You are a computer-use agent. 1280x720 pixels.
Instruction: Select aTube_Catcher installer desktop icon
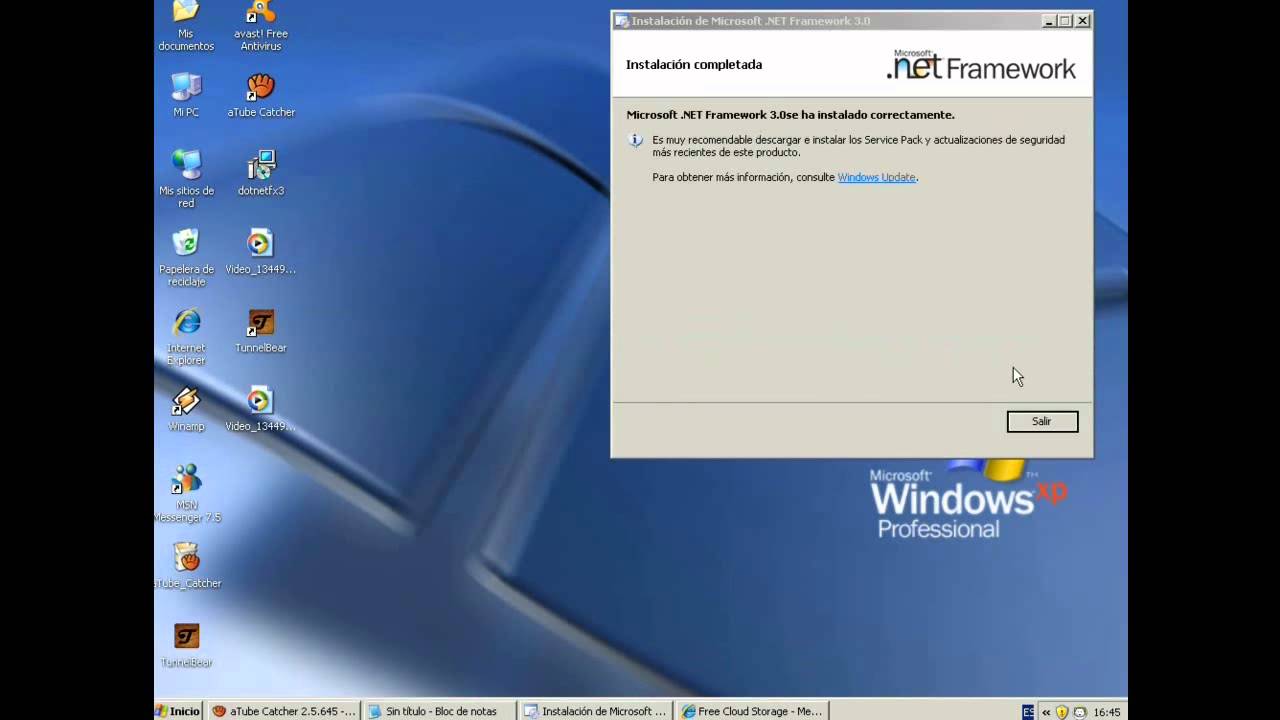[x=187, y=566]
